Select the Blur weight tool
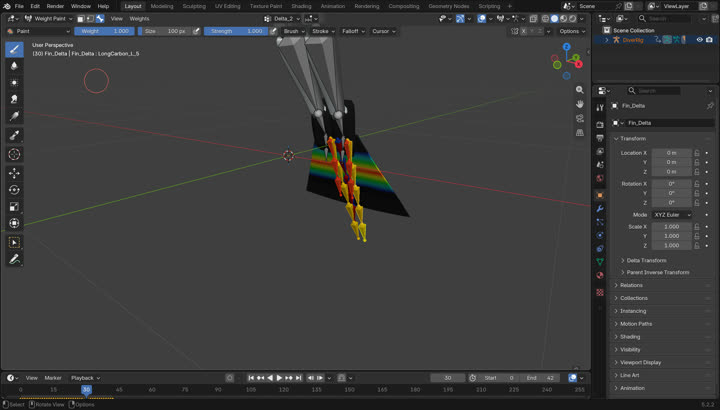This screenshot has height=410, width=720. point(14,66)
